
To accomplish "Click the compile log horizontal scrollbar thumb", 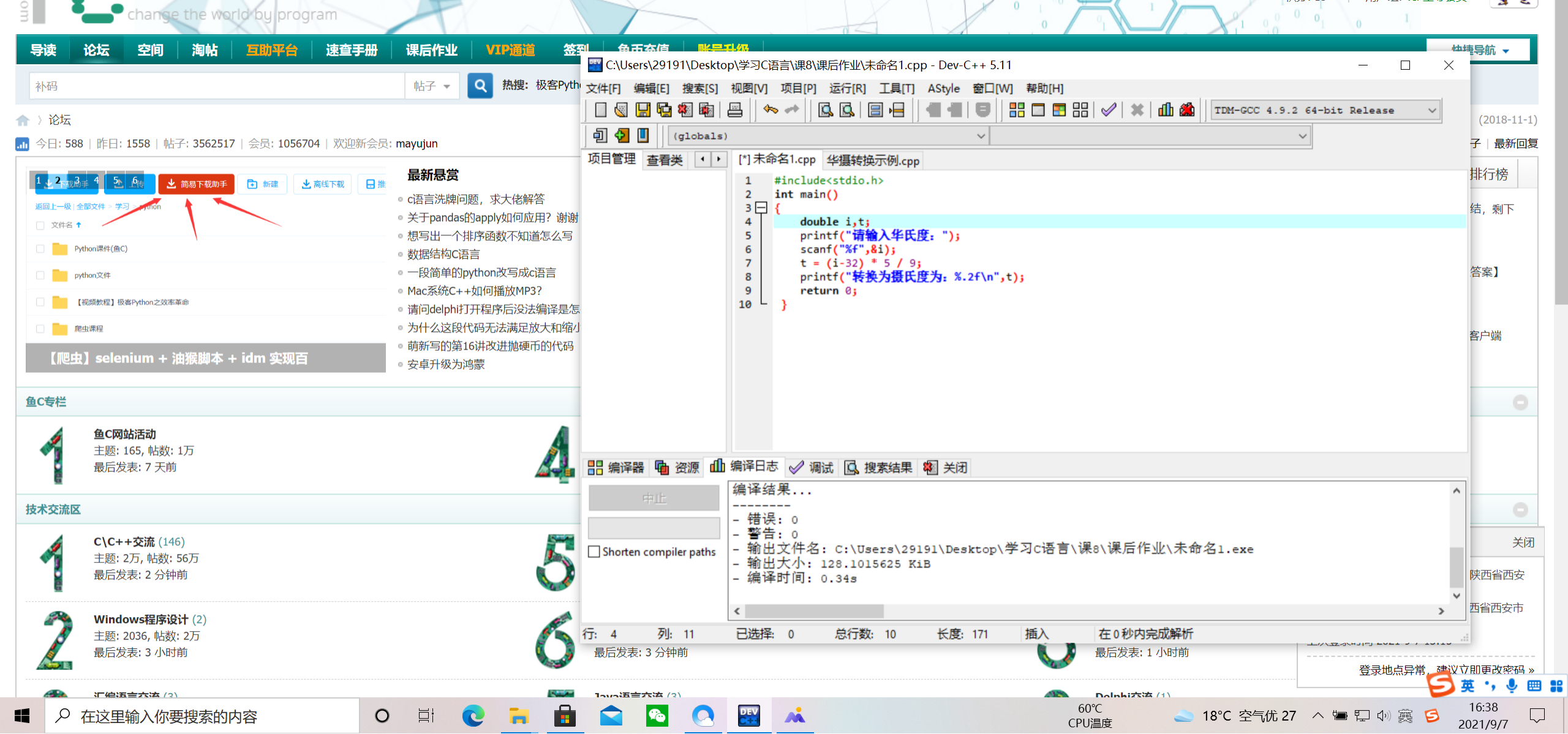I will pyautogui.click(x=814, y=611).
